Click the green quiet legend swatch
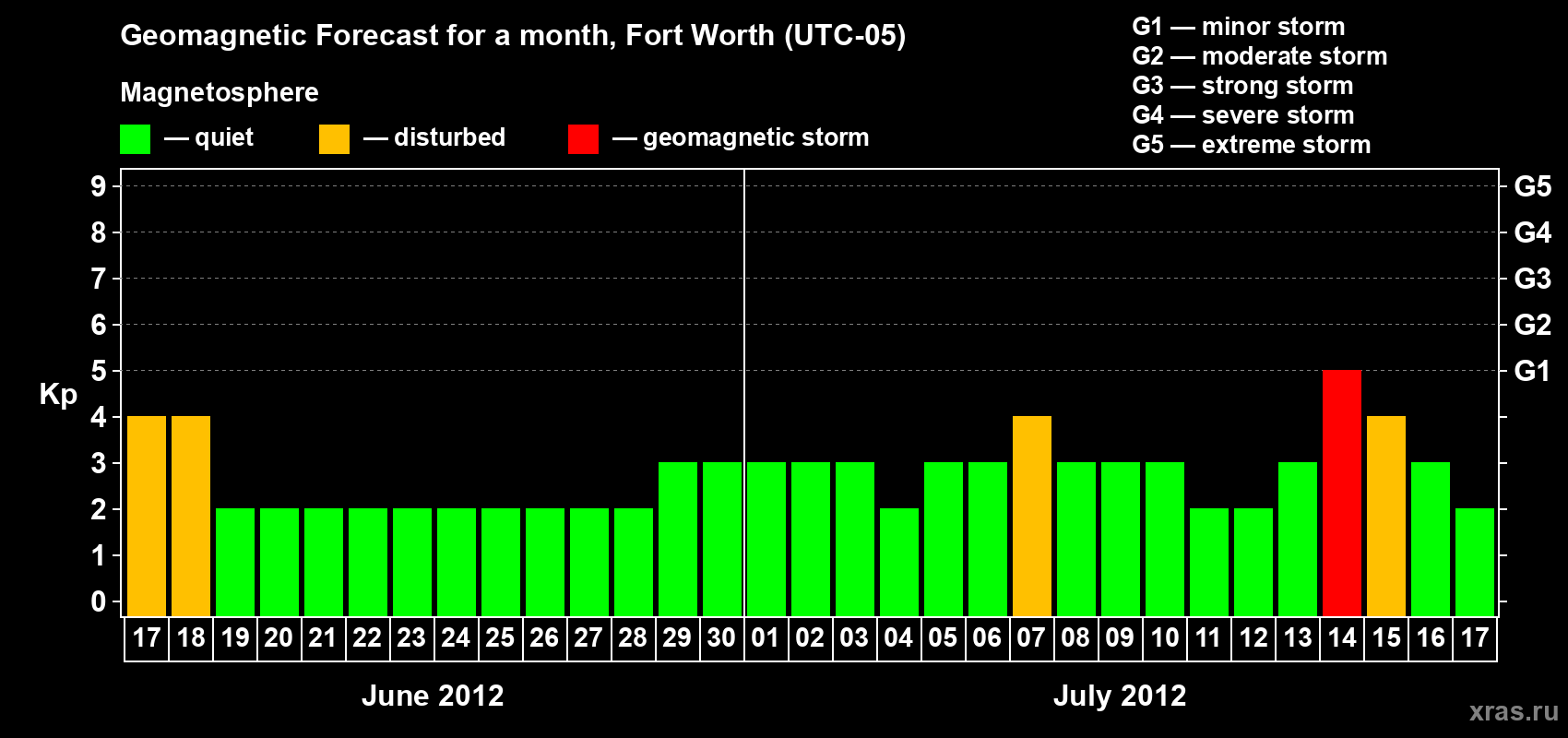 (x=135, y=139)
